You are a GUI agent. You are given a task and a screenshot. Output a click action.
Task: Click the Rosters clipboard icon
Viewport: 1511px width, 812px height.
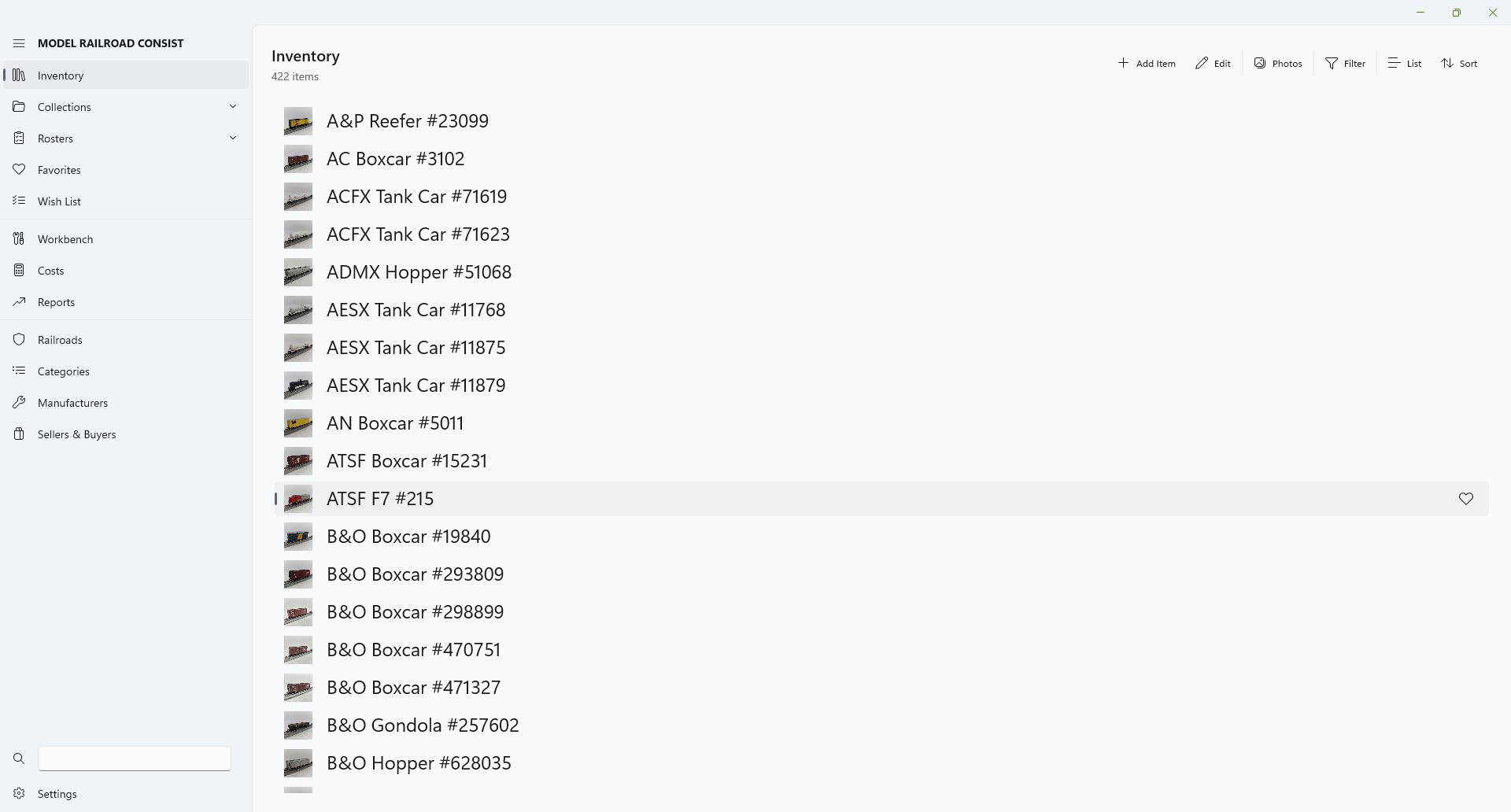(x=19, y=138)
